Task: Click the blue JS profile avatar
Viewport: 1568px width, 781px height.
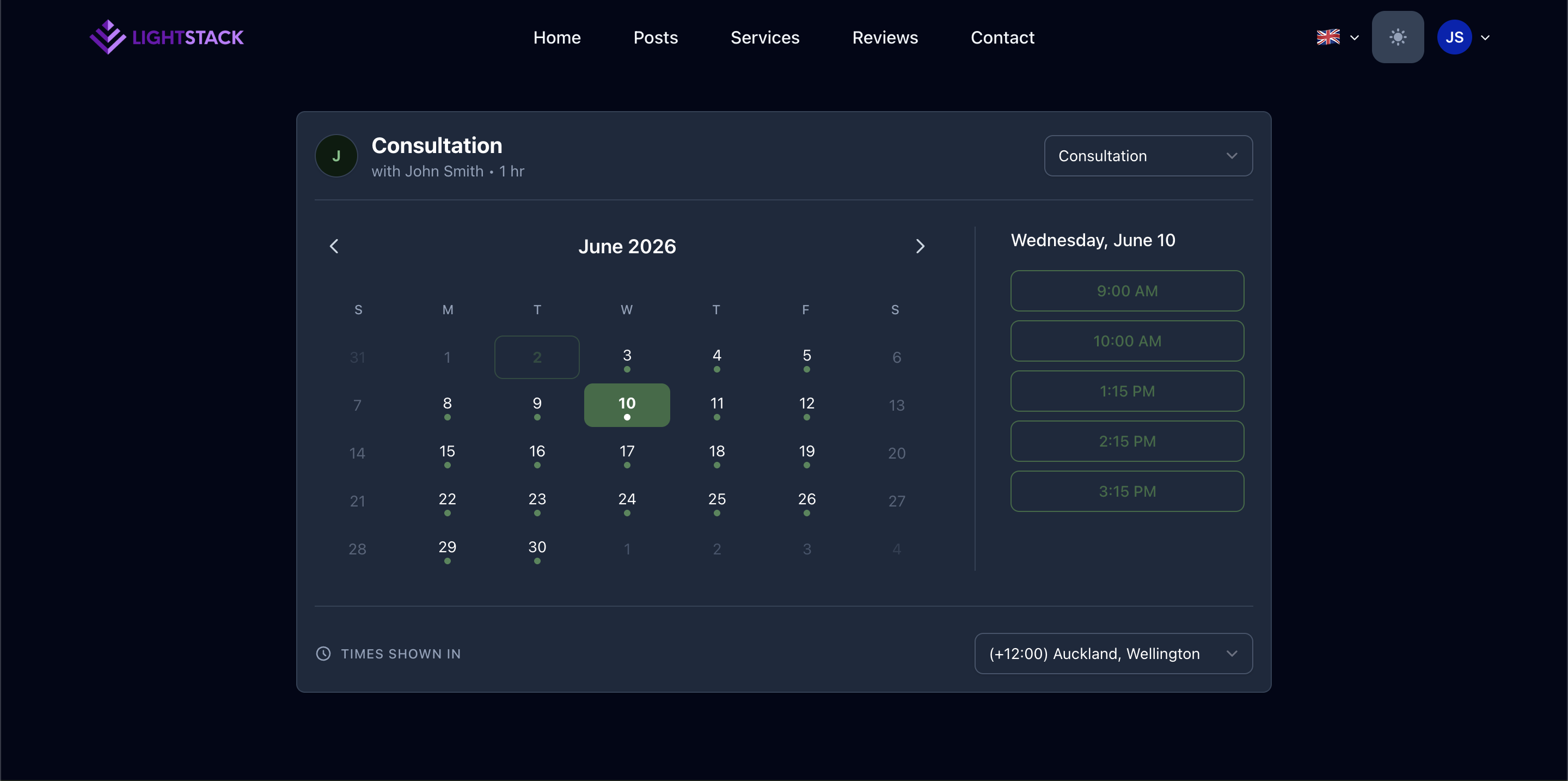Action: click(x=1454, y=37)
